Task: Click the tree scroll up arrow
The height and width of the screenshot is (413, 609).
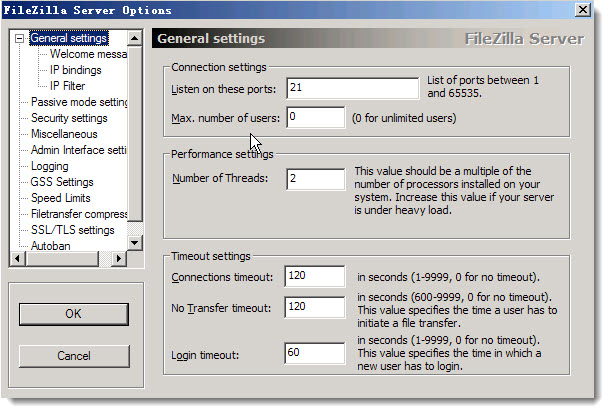Action: tap(134, 38)
